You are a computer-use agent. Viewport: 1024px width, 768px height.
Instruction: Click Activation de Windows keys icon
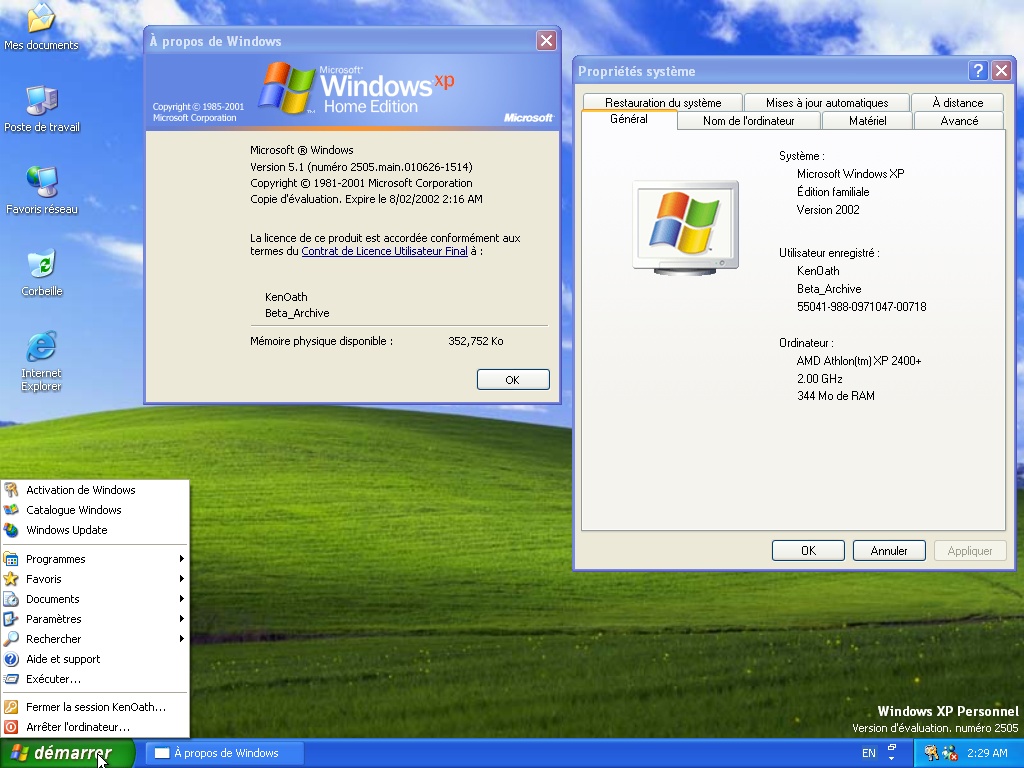pyautogui.click(x=11, y=490)
